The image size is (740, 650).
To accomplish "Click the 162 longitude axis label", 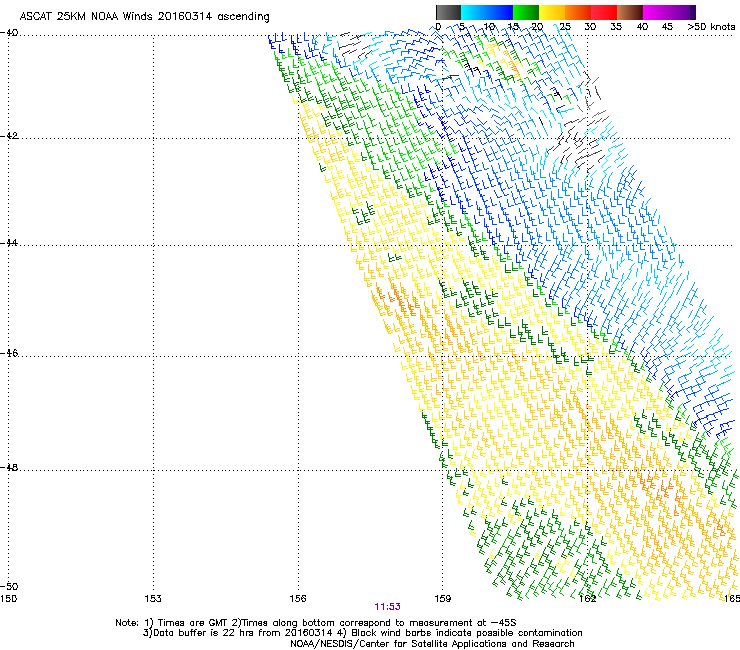I will [x=587, y=599].
